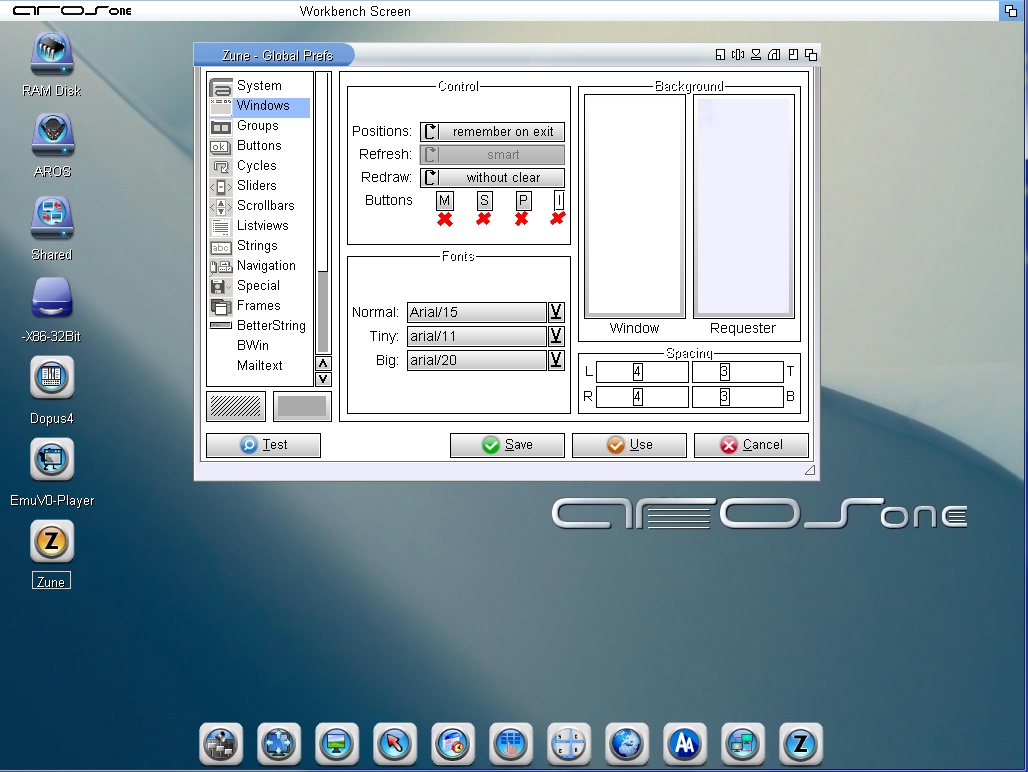The image size is (1028, 772).
Task: Toggle the red X mark under button S
Action: (x=484, y=219)
